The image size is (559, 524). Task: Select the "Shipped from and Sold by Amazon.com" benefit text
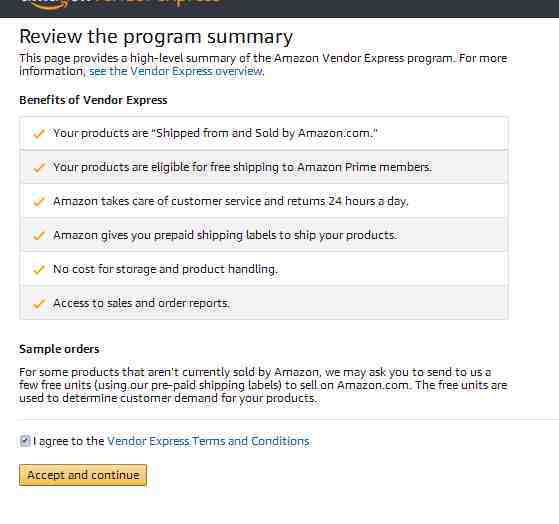click(215, 133)
